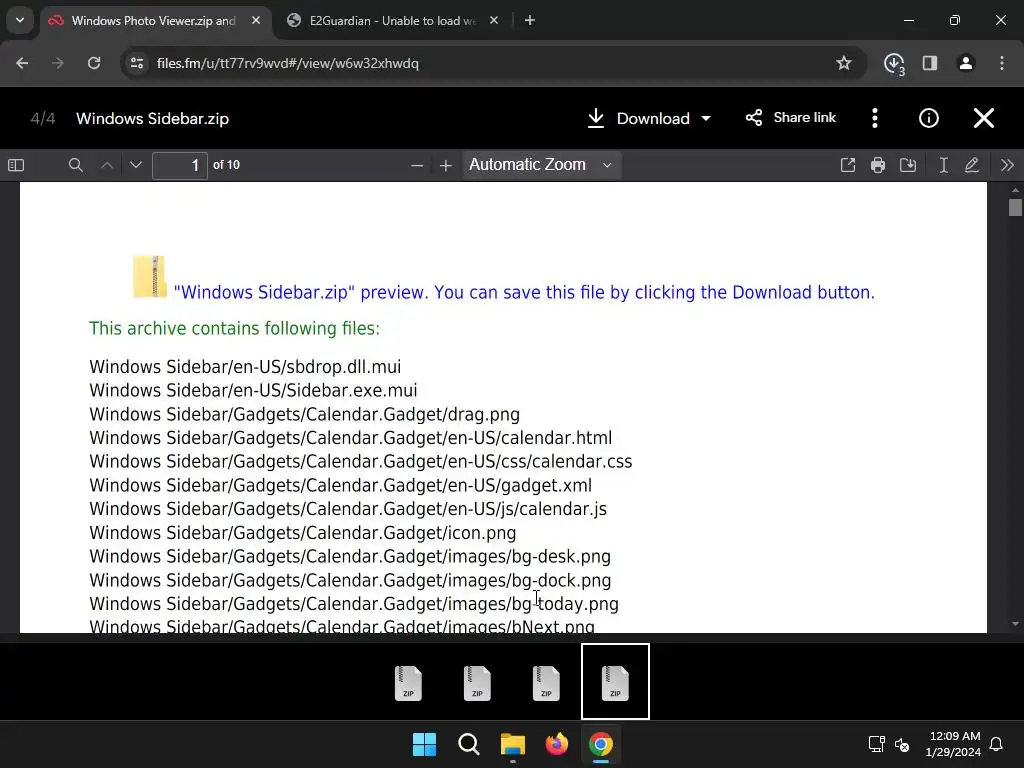Toggle the PDF viewer sidebar

click(x=16, y=165)
